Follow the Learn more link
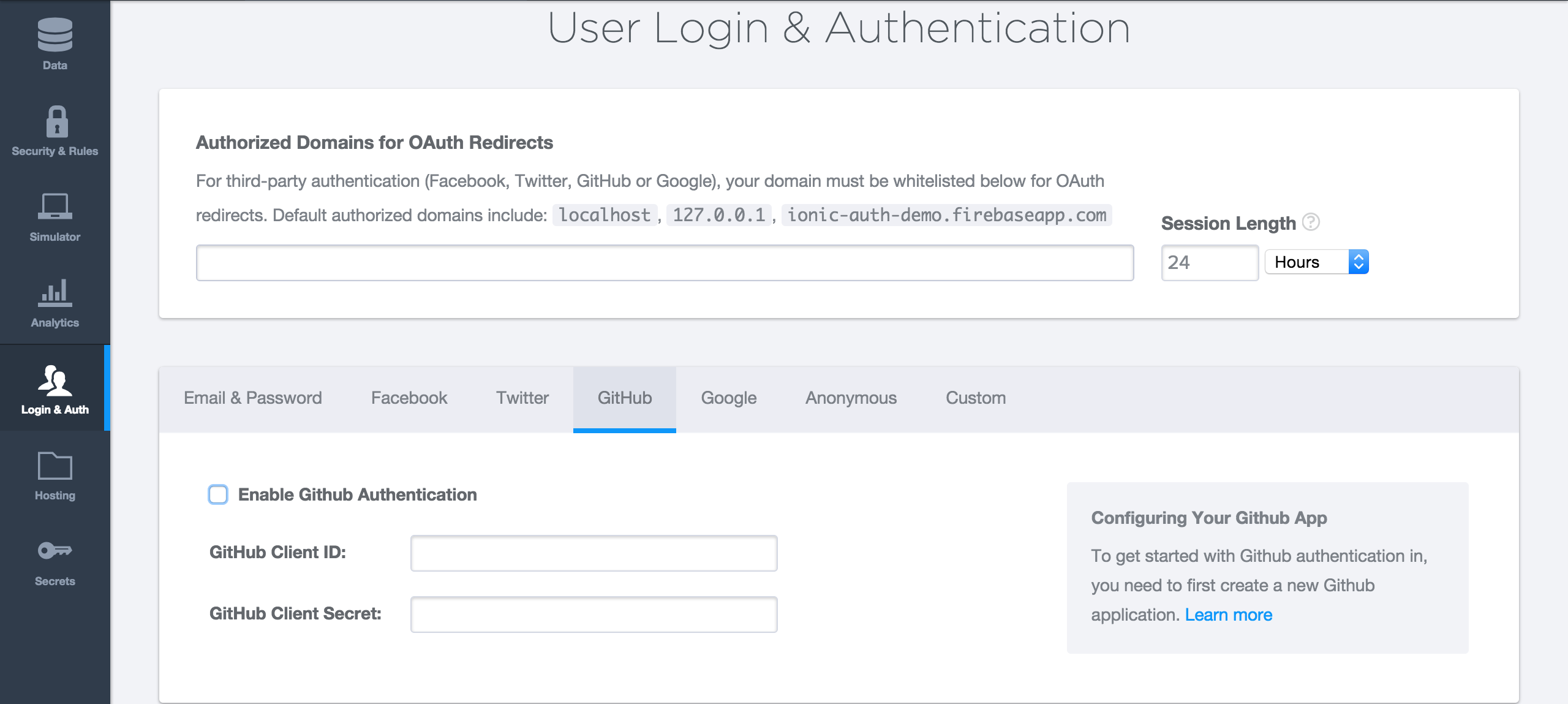 pos(1228,615)
